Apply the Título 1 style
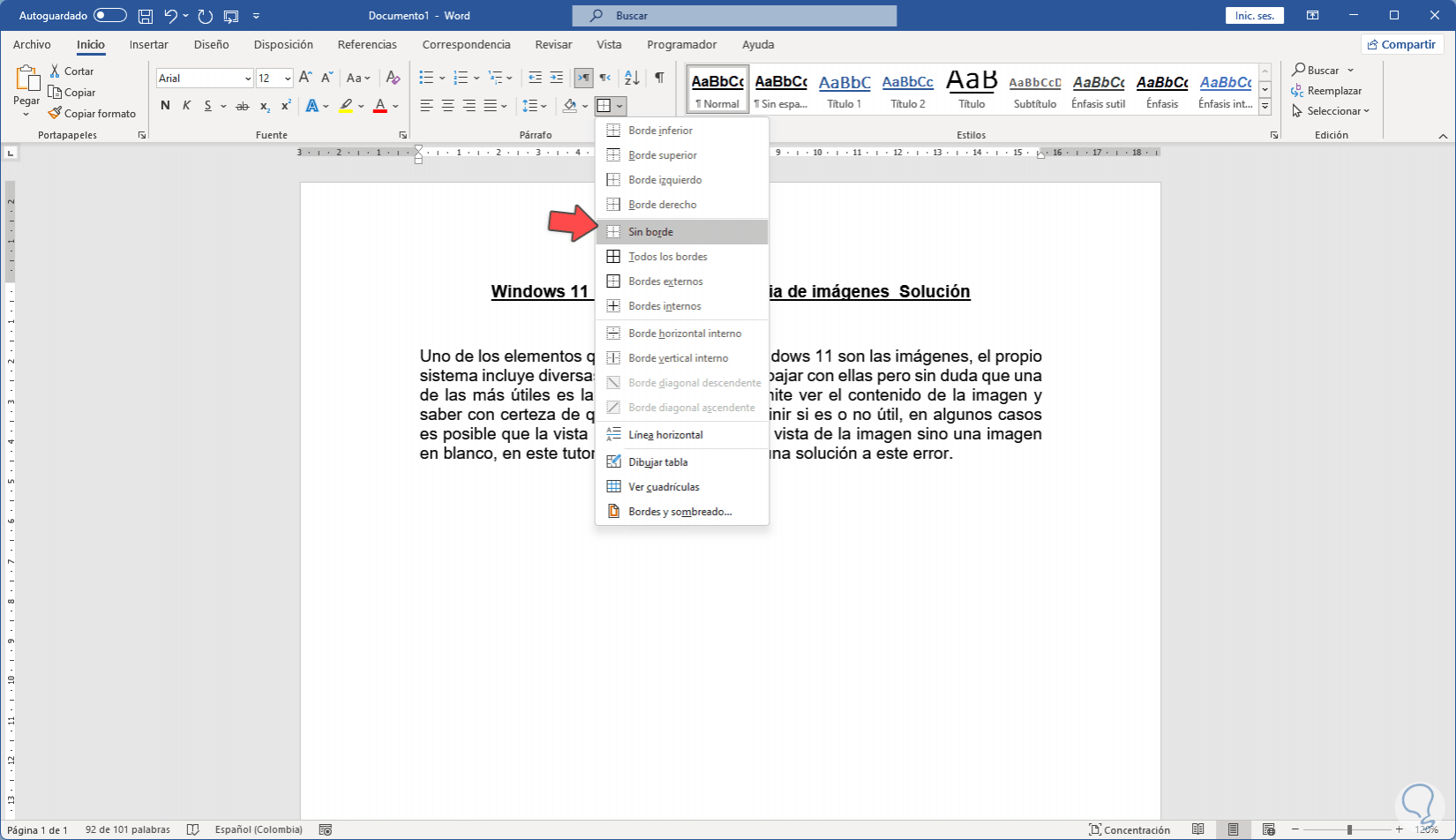Image resolution: width=1456 pixels, height=840 pixels. pos(844,89)
